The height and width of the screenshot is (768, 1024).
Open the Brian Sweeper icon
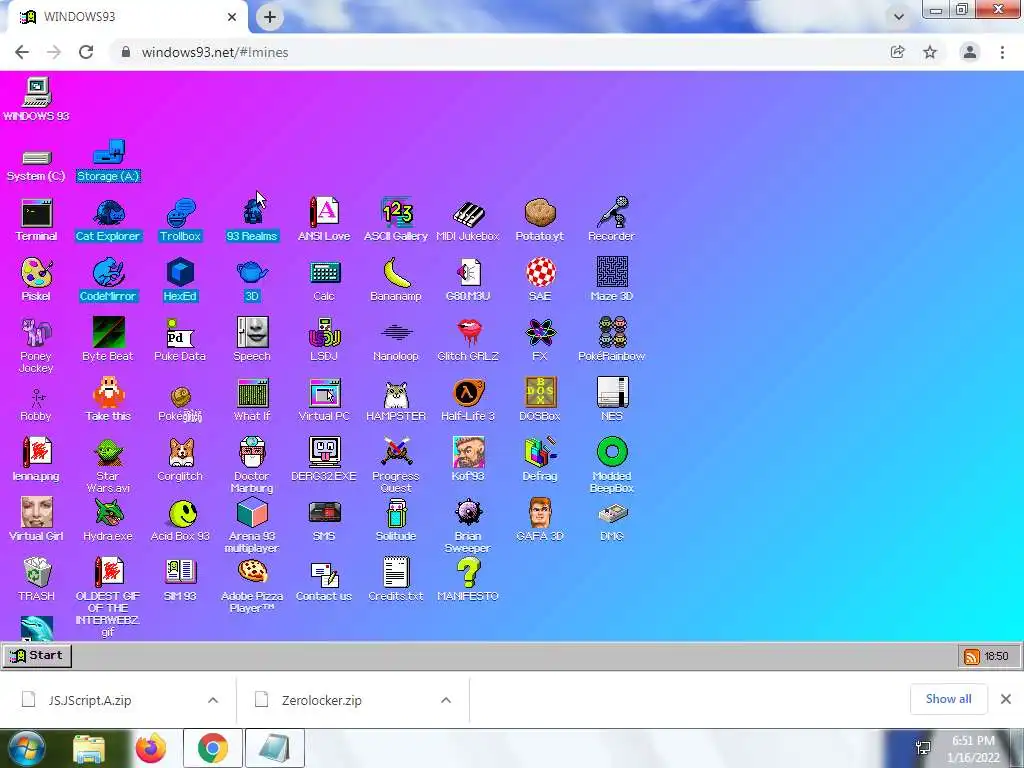point(468,513)
